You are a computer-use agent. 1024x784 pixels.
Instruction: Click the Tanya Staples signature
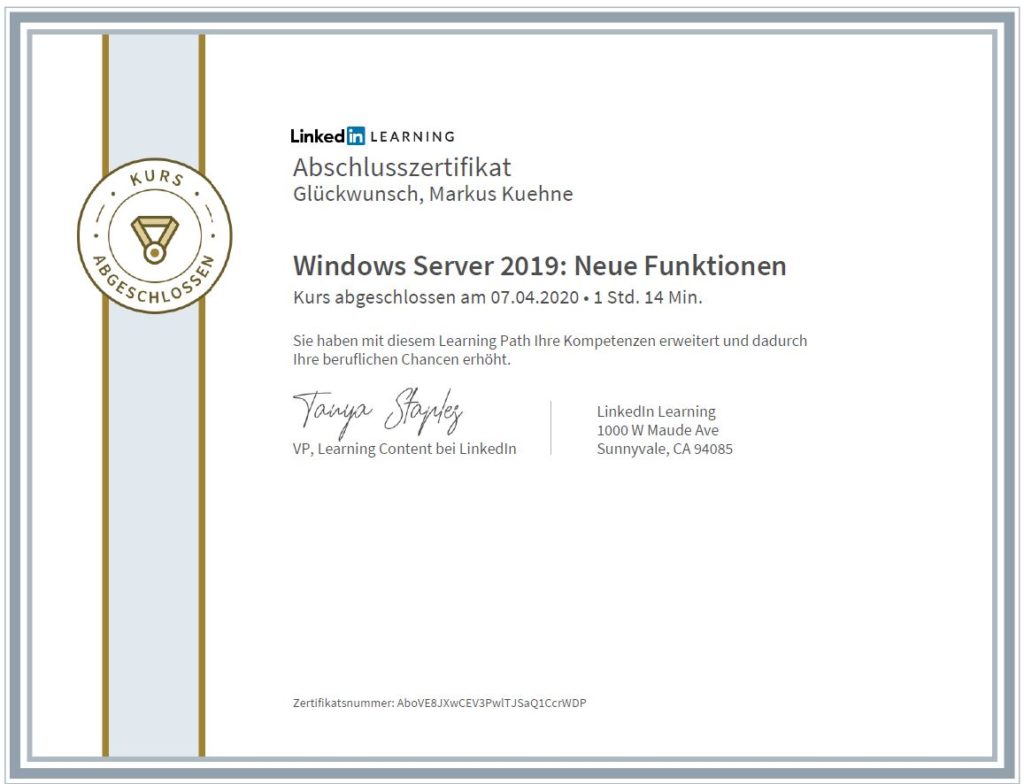[x=378, y=412]
